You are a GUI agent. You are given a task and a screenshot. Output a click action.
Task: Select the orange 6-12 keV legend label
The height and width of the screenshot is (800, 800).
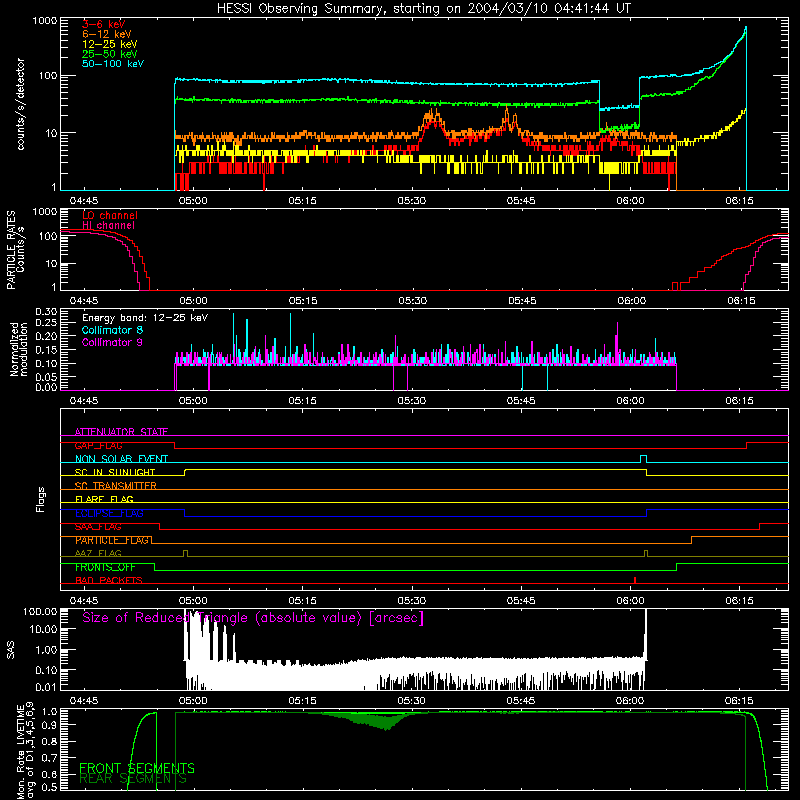pos(107,34)
